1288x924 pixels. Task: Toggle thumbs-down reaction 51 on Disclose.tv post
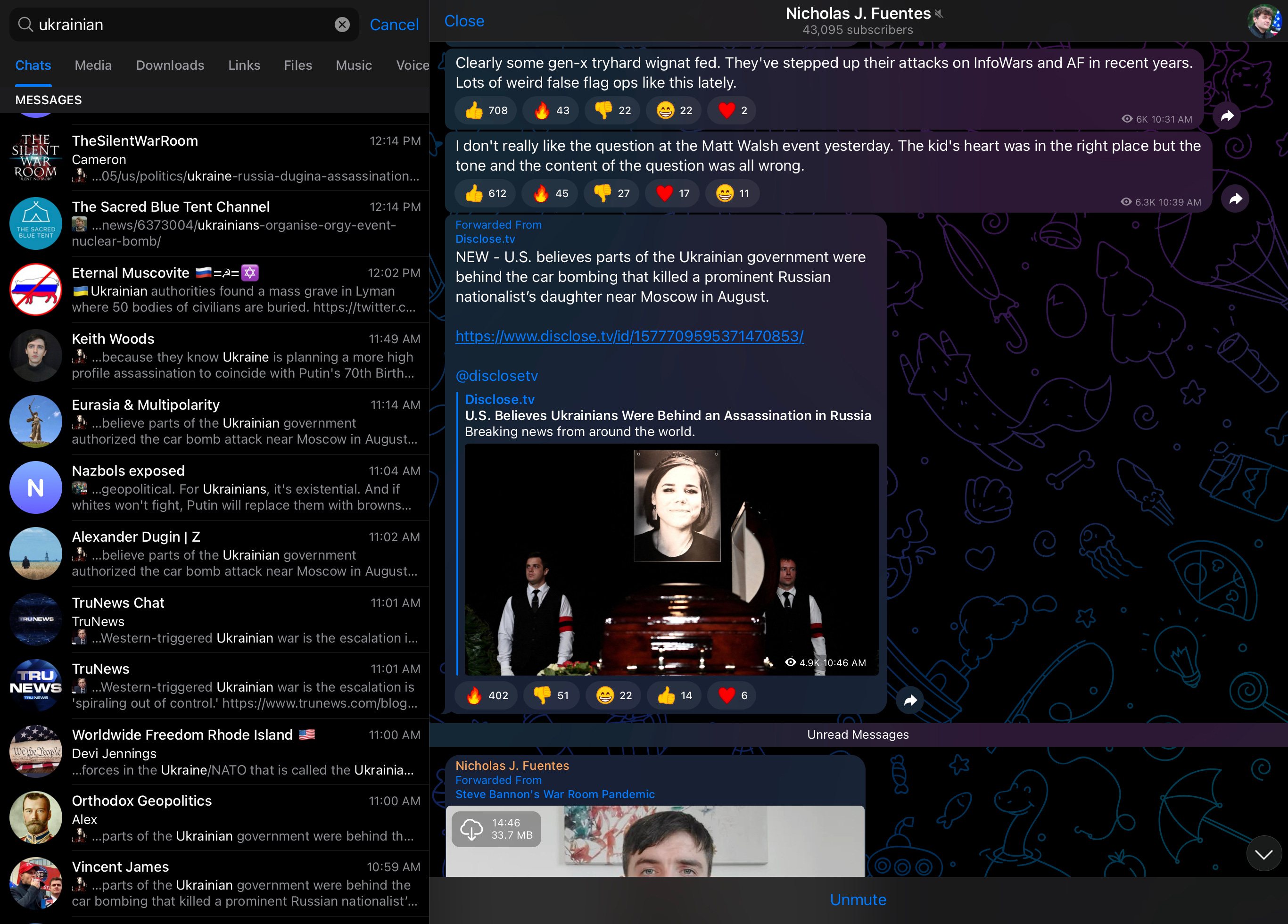click(551, 695)
